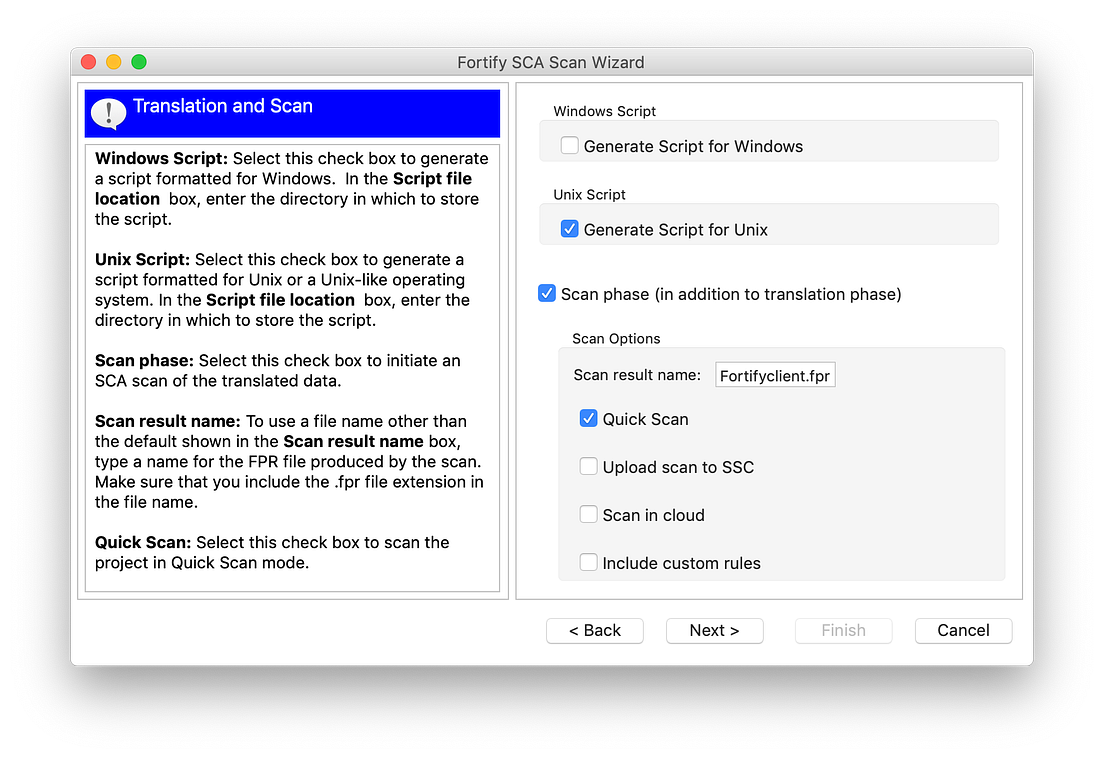
Task: Click the 'Scan result name:' field label
Action: 637,375
